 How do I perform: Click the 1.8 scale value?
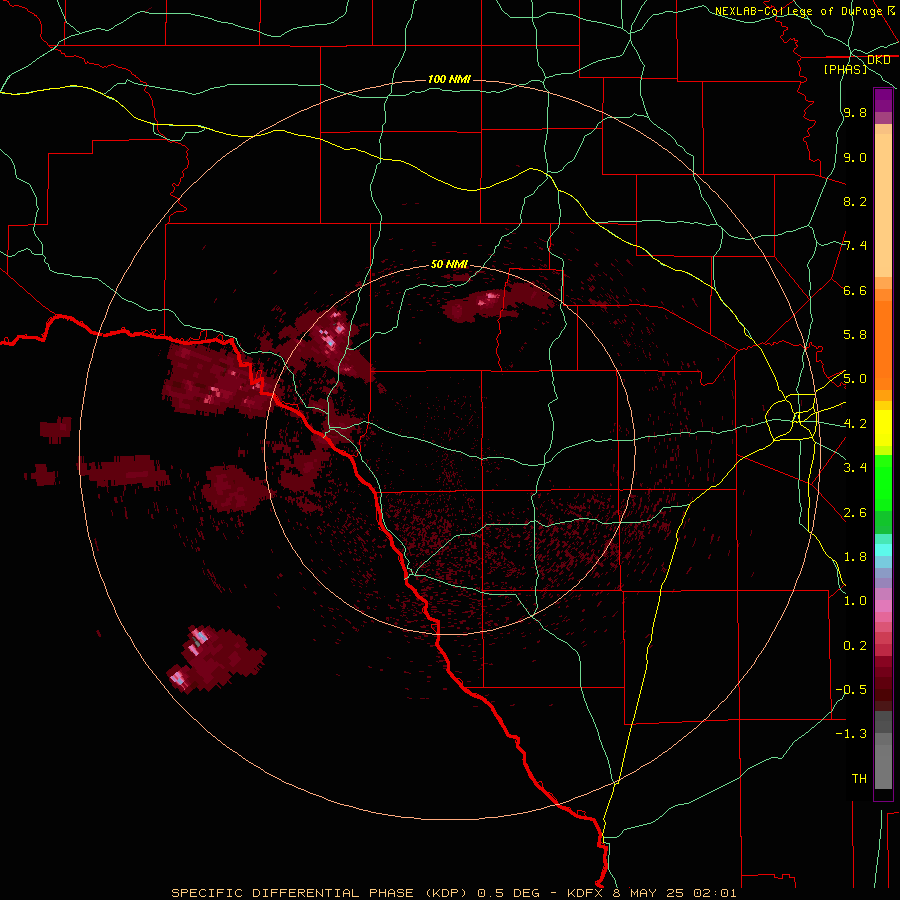[x=855, y=557]
